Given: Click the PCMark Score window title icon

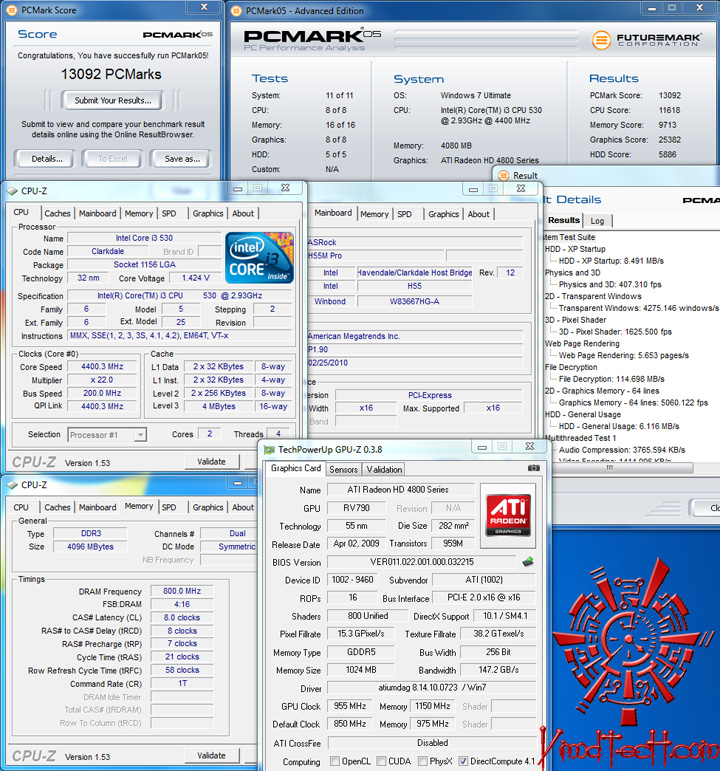Looking at the screenshot, I should point(13,10).
